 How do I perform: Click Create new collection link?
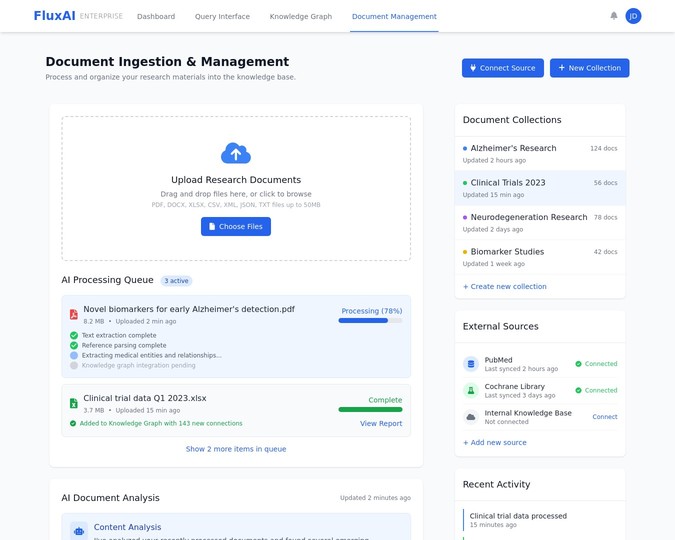[505, 286]
